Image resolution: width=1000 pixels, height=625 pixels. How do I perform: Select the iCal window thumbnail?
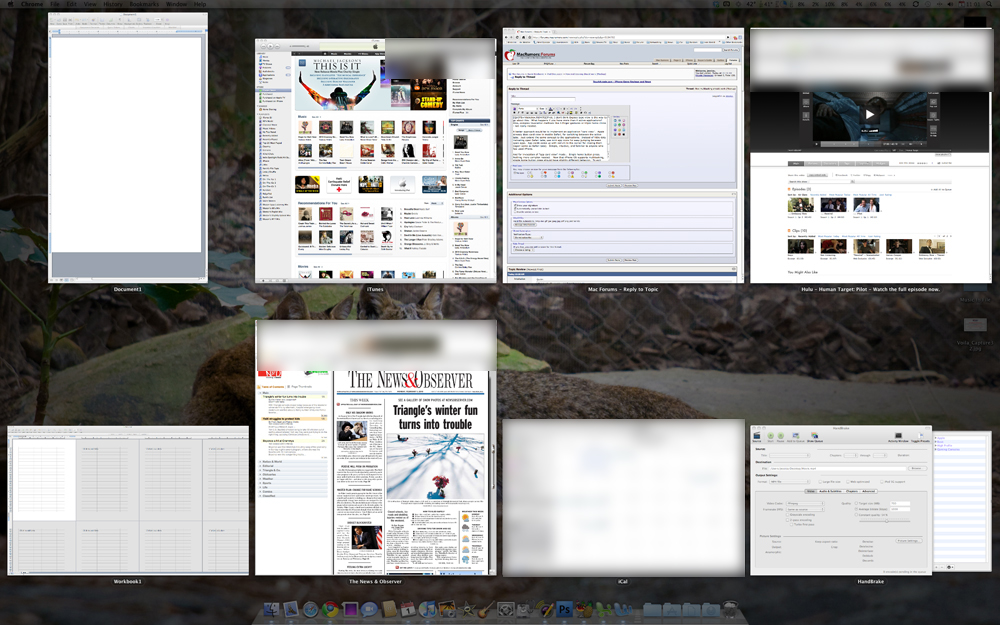[623, 497]
